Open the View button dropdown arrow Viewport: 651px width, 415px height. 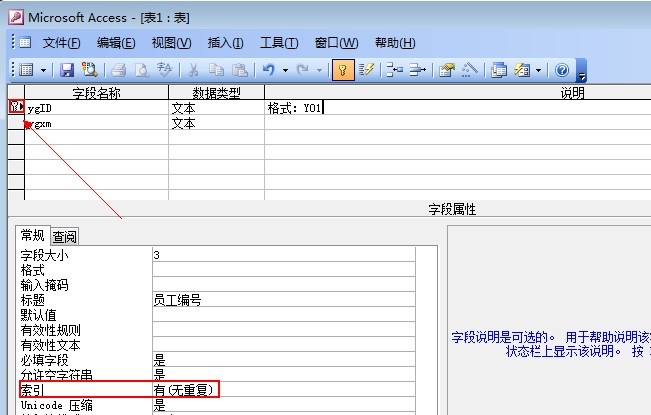(43, 70)
